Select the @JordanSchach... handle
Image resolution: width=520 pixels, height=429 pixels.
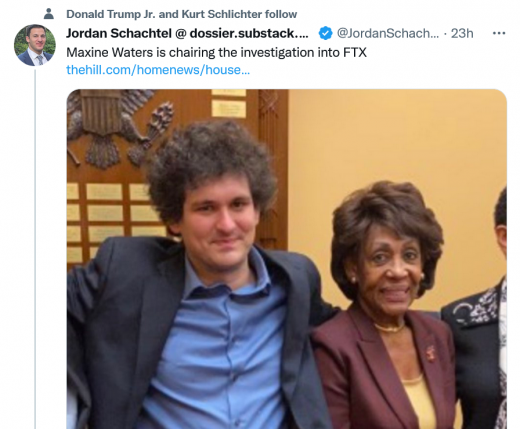tap(388, 33)
